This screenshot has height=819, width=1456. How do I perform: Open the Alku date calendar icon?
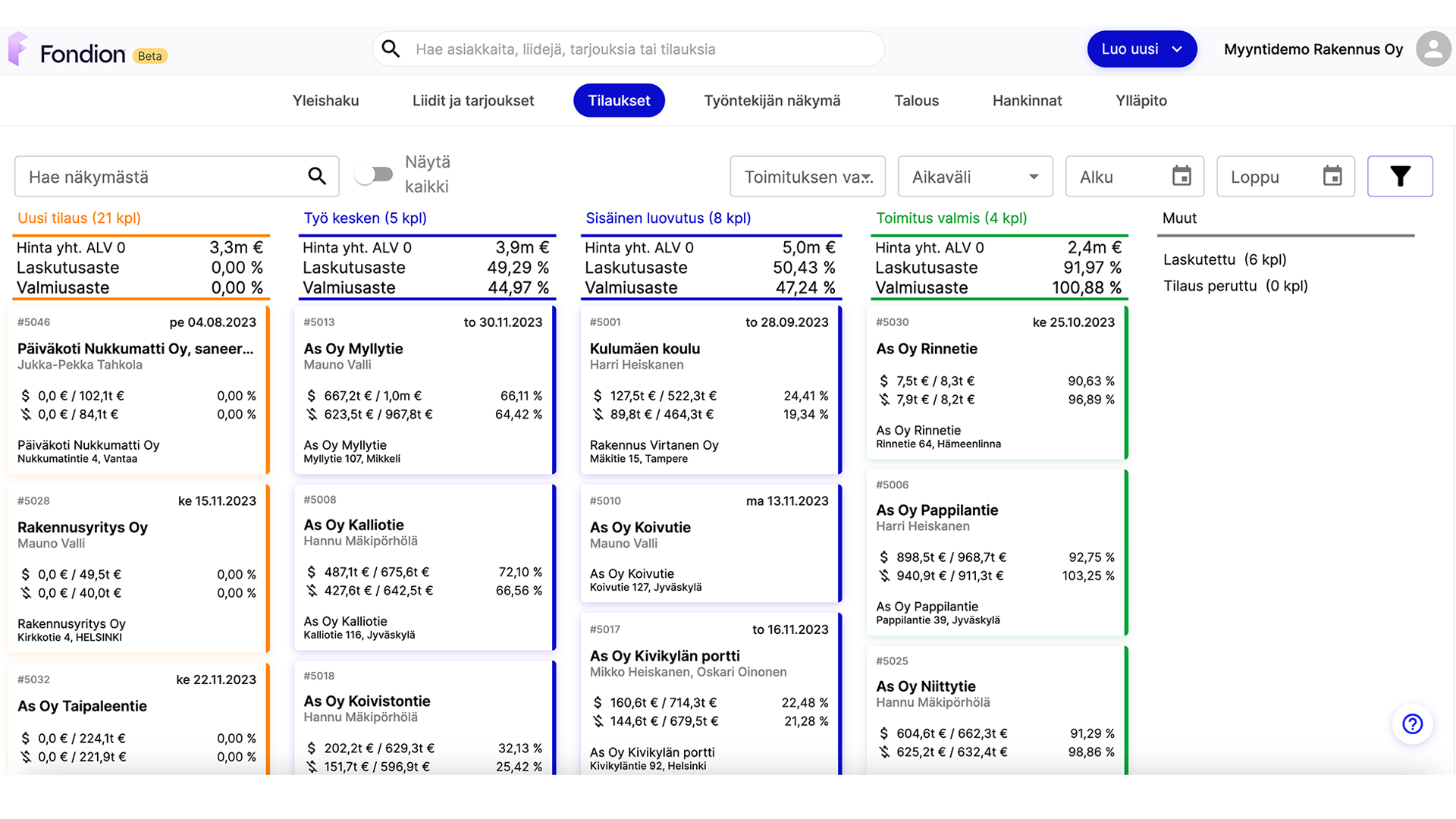pos(1181,176)
